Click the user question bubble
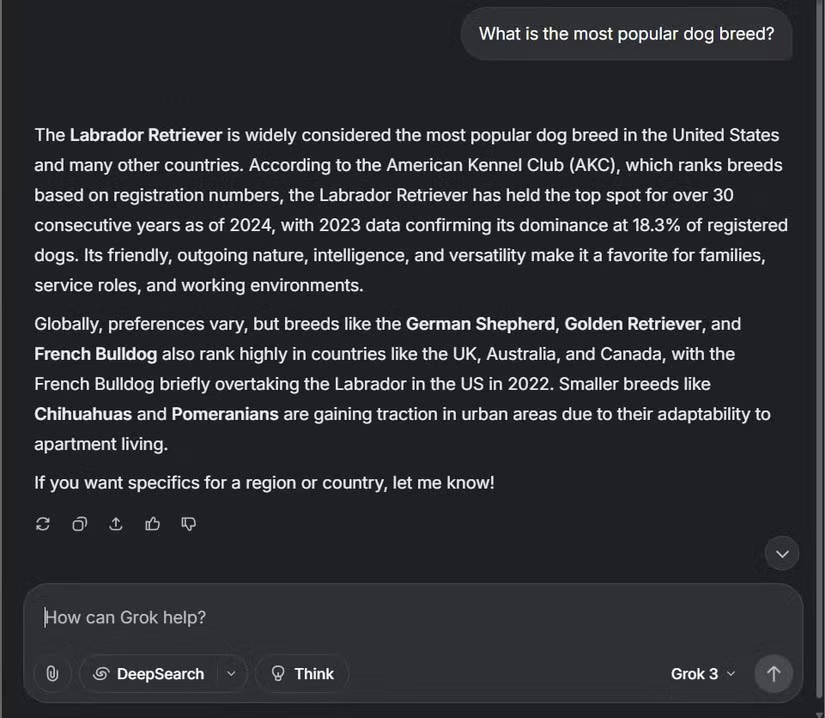The height and width of the screenshot is (718, 825). [626, 34]
